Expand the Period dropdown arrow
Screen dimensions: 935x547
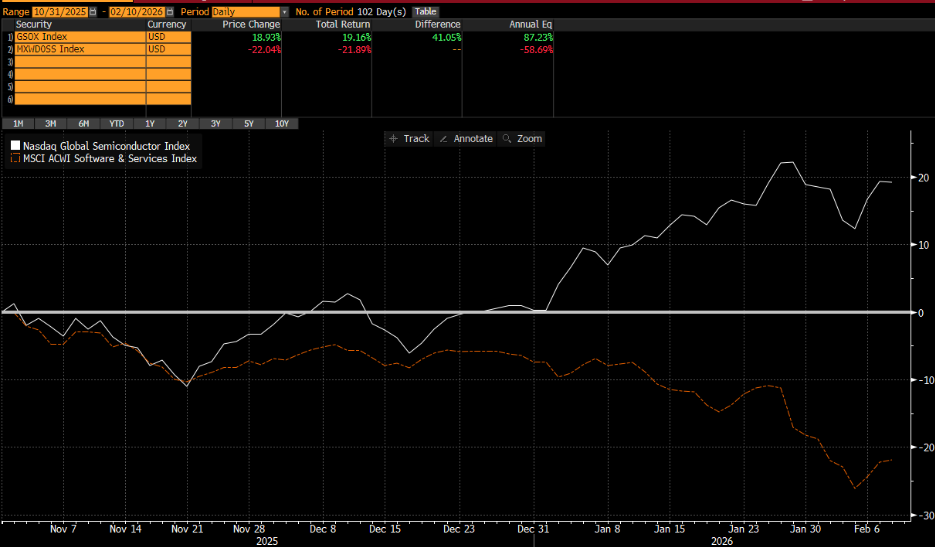[x=284, y=11]
